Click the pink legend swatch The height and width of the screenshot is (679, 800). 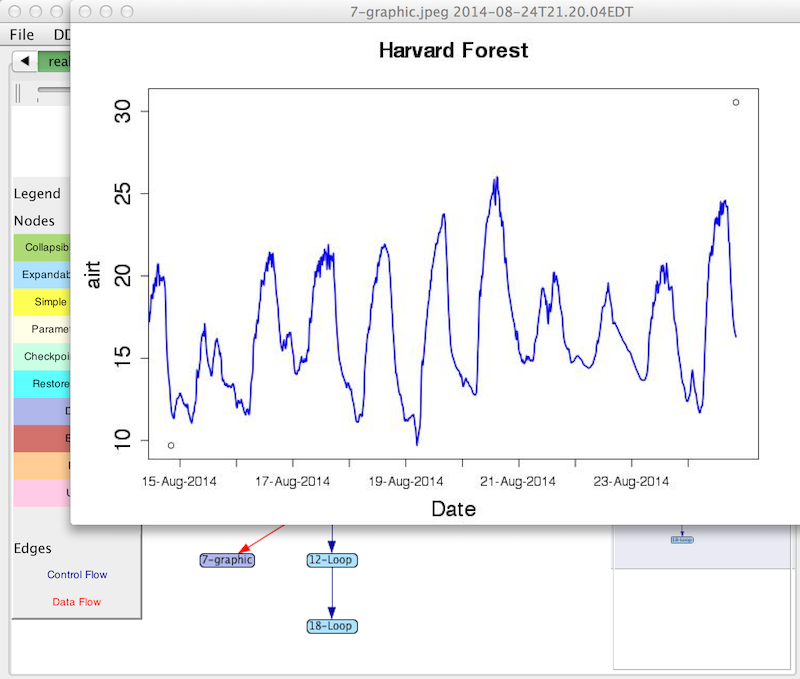coord(42,493)
